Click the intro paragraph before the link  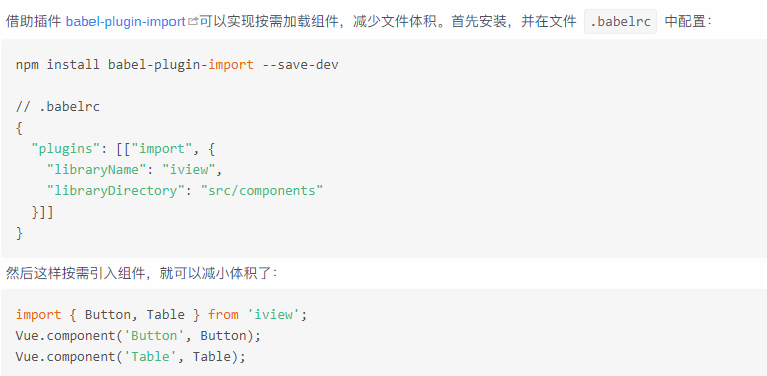pos(33,22)
